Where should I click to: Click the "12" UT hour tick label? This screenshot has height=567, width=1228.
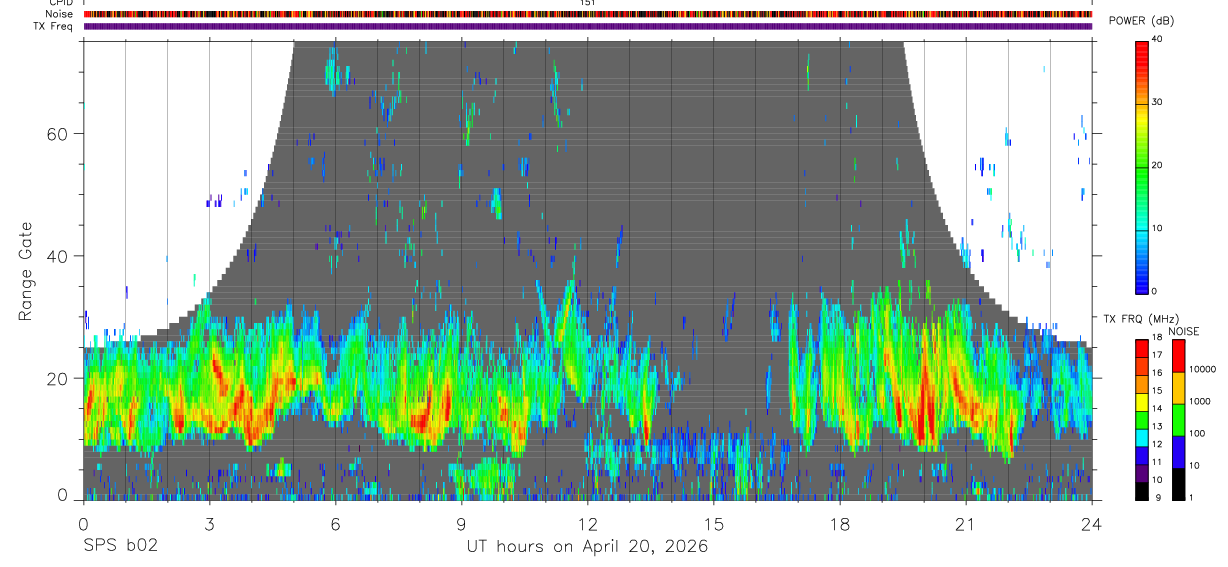(x=587, y=523)
